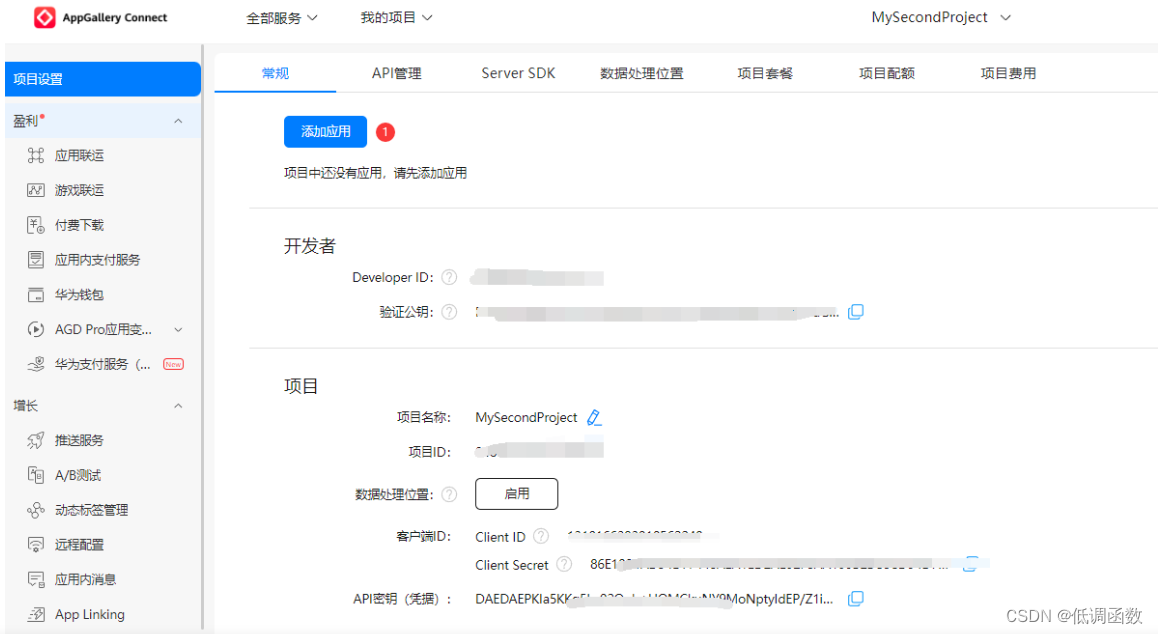Click the A/B测试 icon
The height and width of the screenshot is (634, 1158).
click(35, 475)
